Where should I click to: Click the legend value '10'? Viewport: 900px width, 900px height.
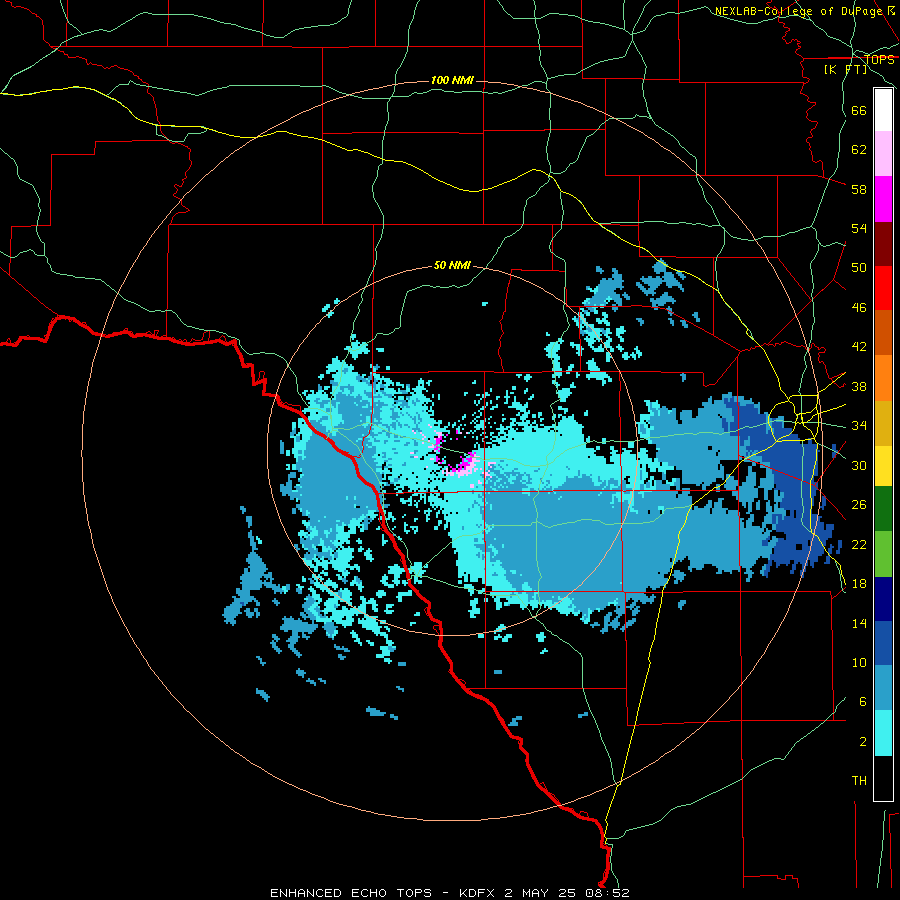[x=859, y=663]
